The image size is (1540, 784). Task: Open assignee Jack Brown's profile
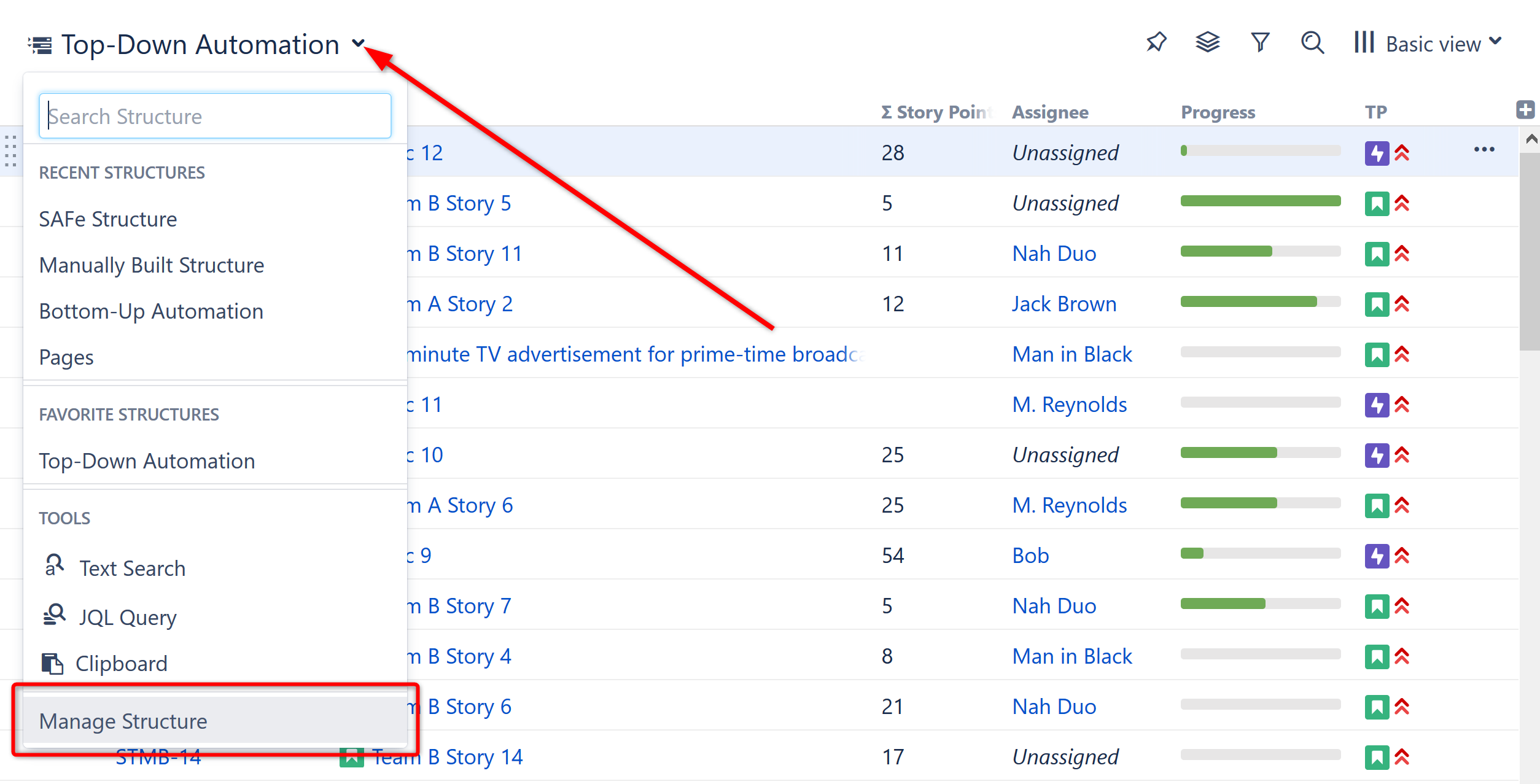[1064, 303]
